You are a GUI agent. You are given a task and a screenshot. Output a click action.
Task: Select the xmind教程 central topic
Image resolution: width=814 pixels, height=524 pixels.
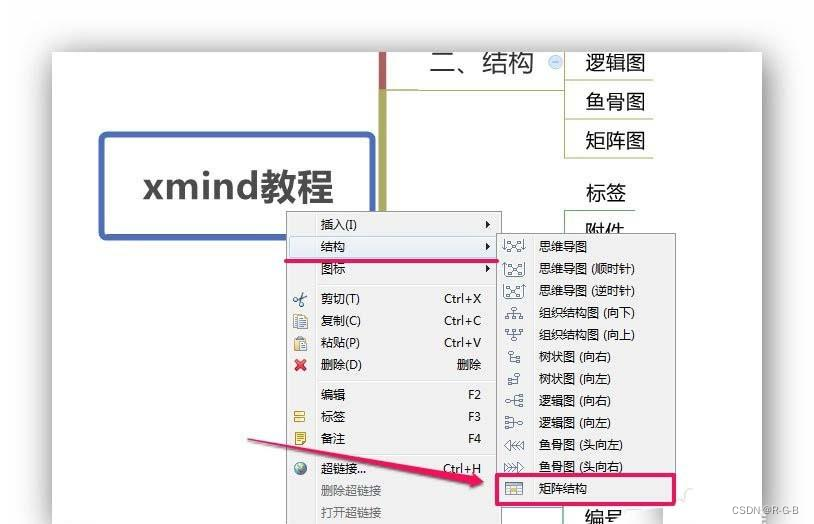(237, 186)
